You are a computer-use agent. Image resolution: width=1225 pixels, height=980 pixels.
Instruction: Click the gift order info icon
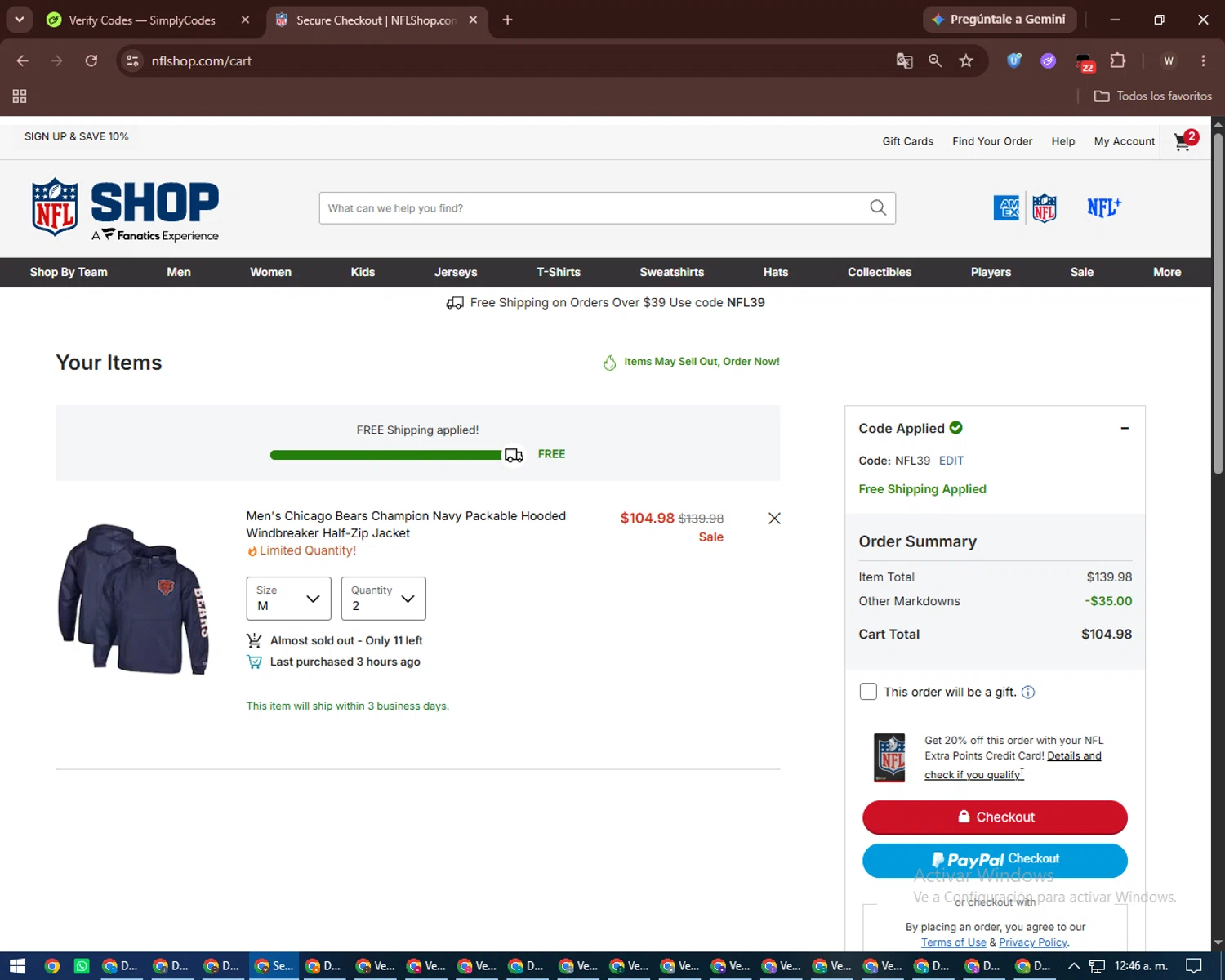[x=1028, y=693]
